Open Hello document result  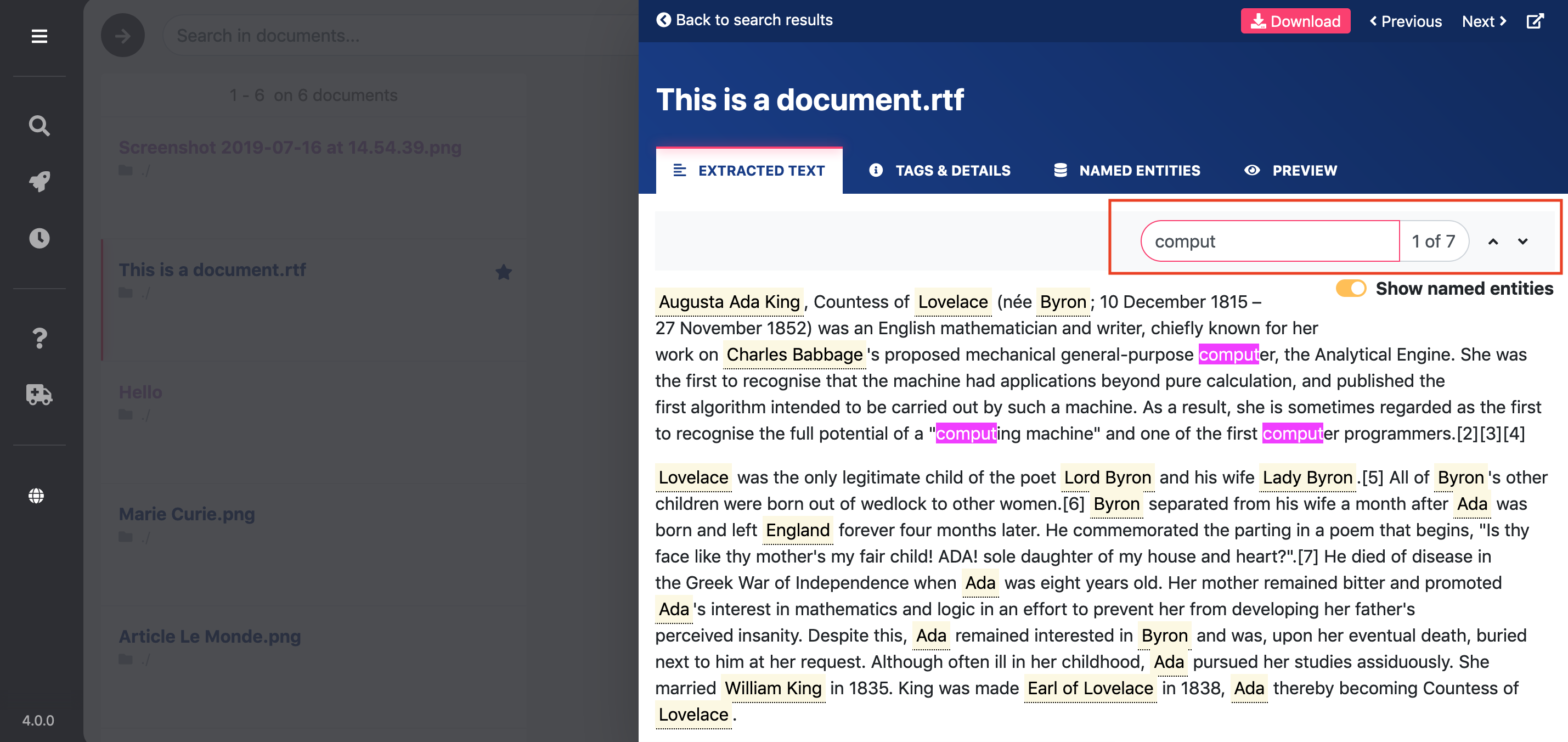140,392
